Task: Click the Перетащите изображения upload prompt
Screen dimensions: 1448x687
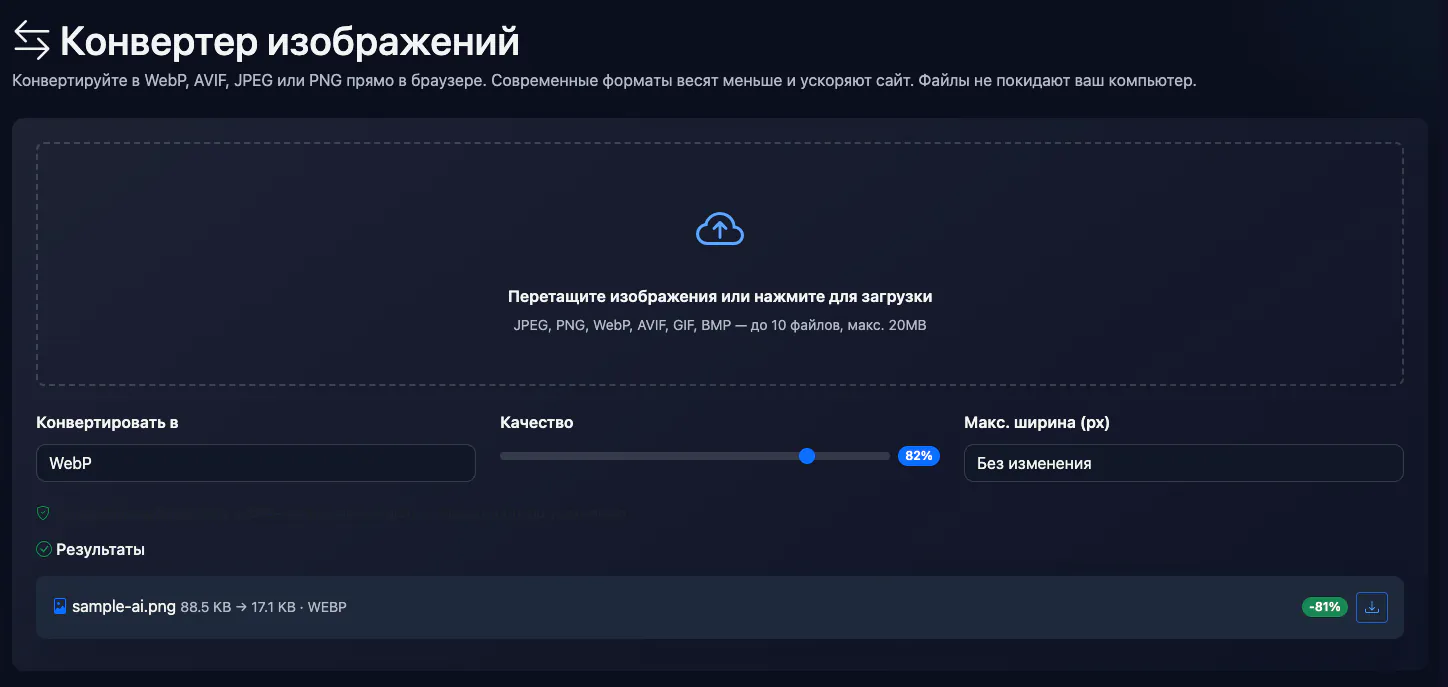Action: point(720,297)
